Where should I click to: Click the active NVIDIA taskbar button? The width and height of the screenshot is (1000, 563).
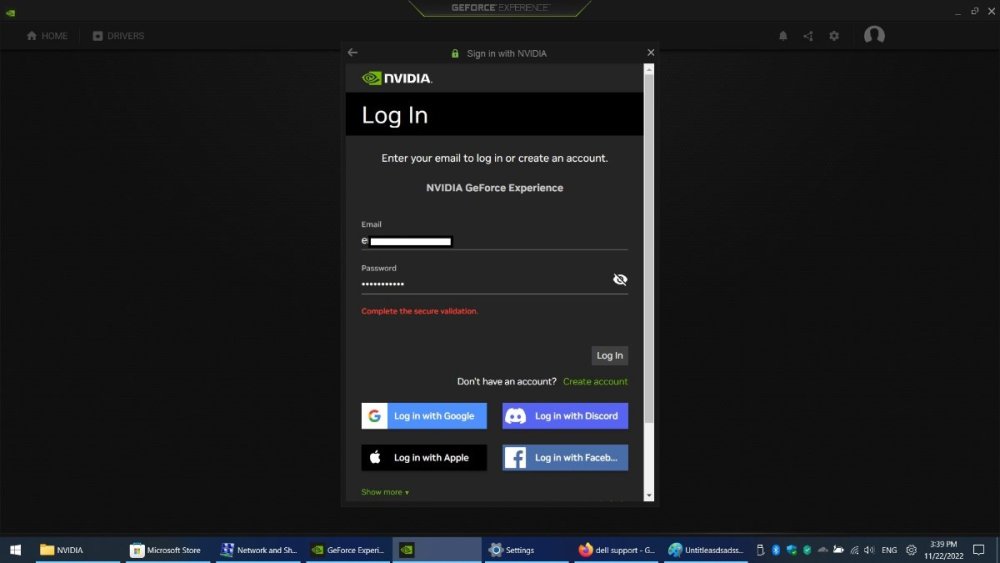point(437,550)
